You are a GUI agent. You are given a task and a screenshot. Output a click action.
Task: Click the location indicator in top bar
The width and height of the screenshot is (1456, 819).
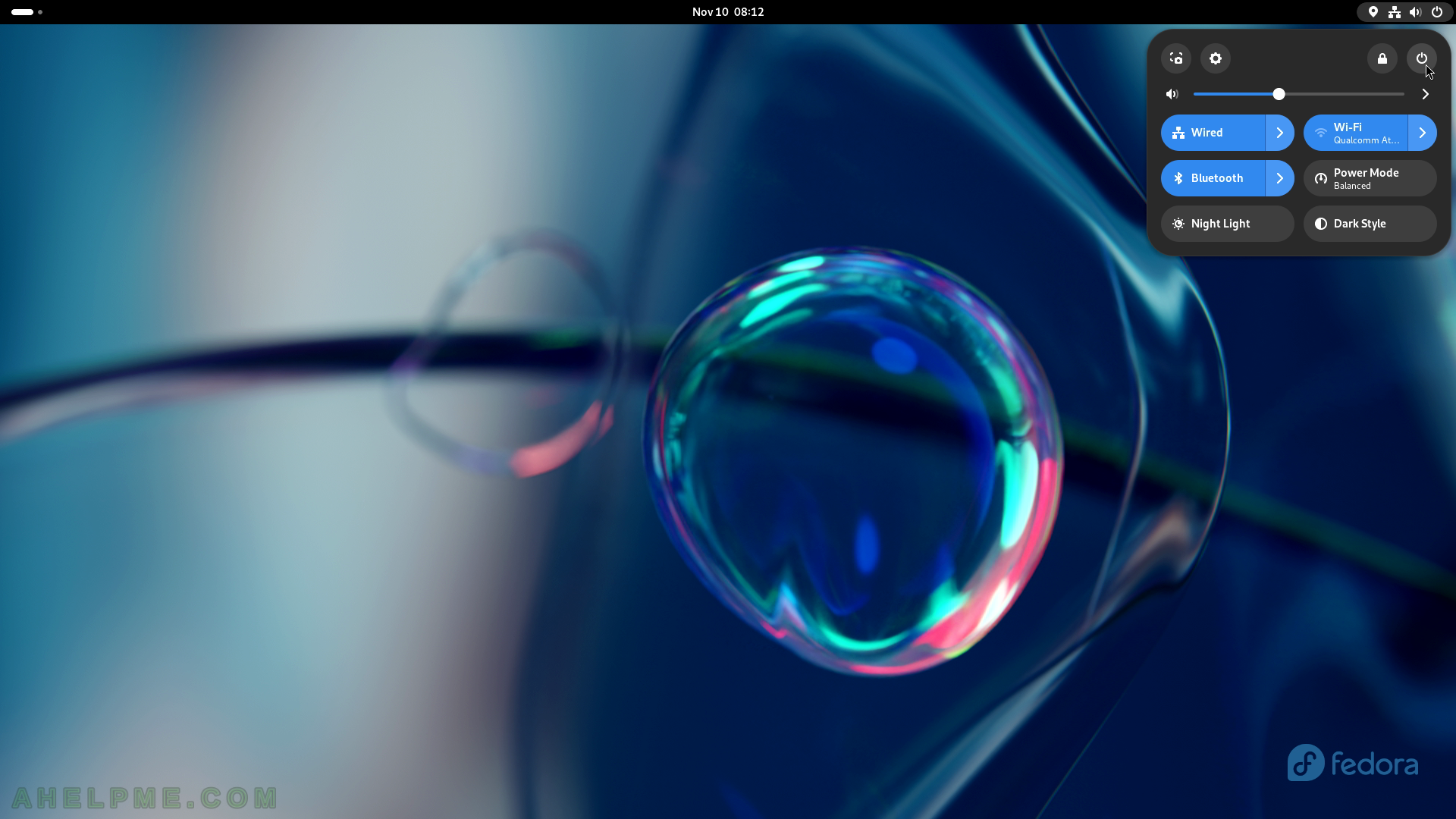[x=1373, y=12]
